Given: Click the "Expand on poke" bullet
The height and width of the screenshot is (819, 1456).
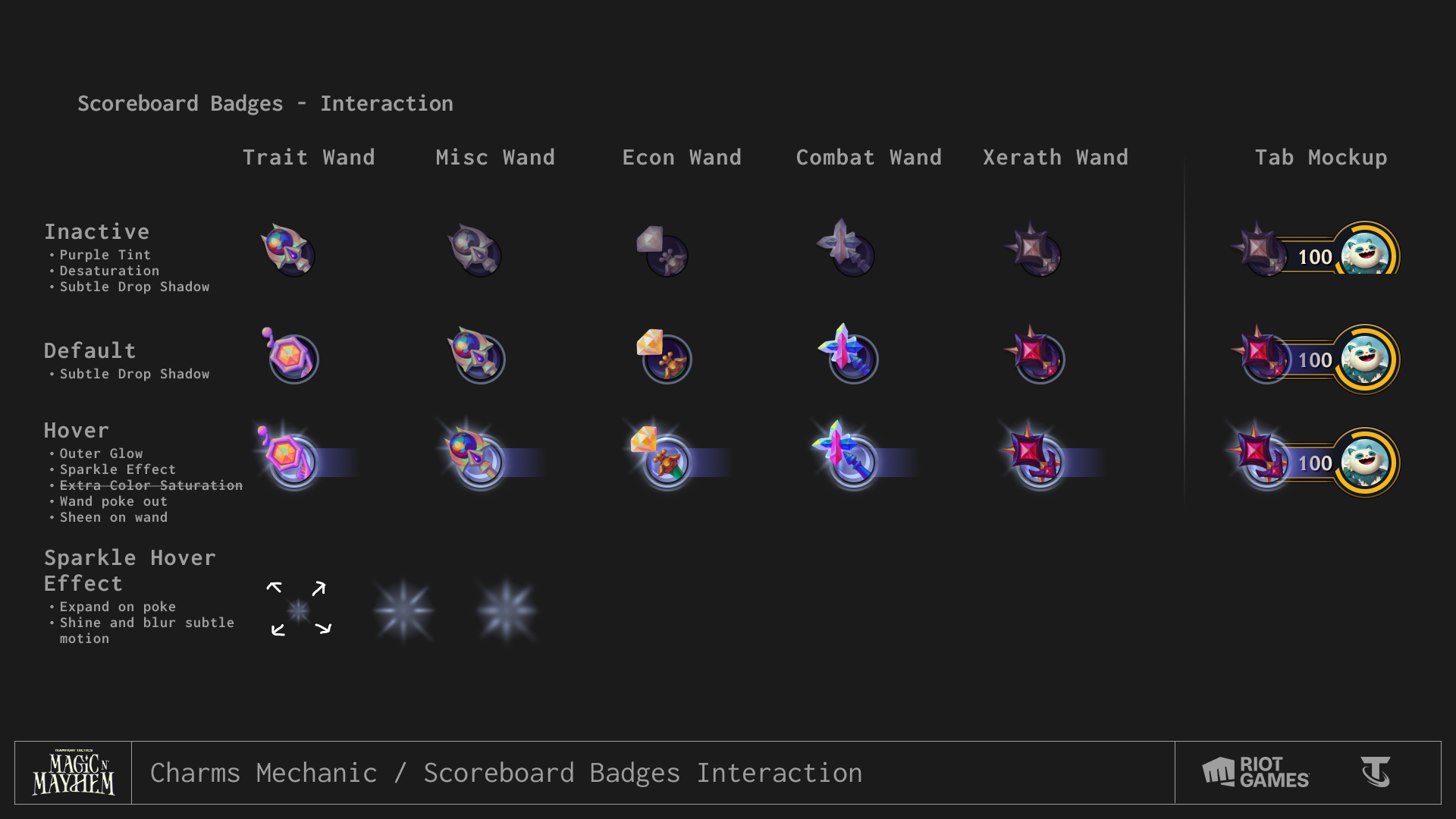Looking at the screenshot, I should coord(118,607).
